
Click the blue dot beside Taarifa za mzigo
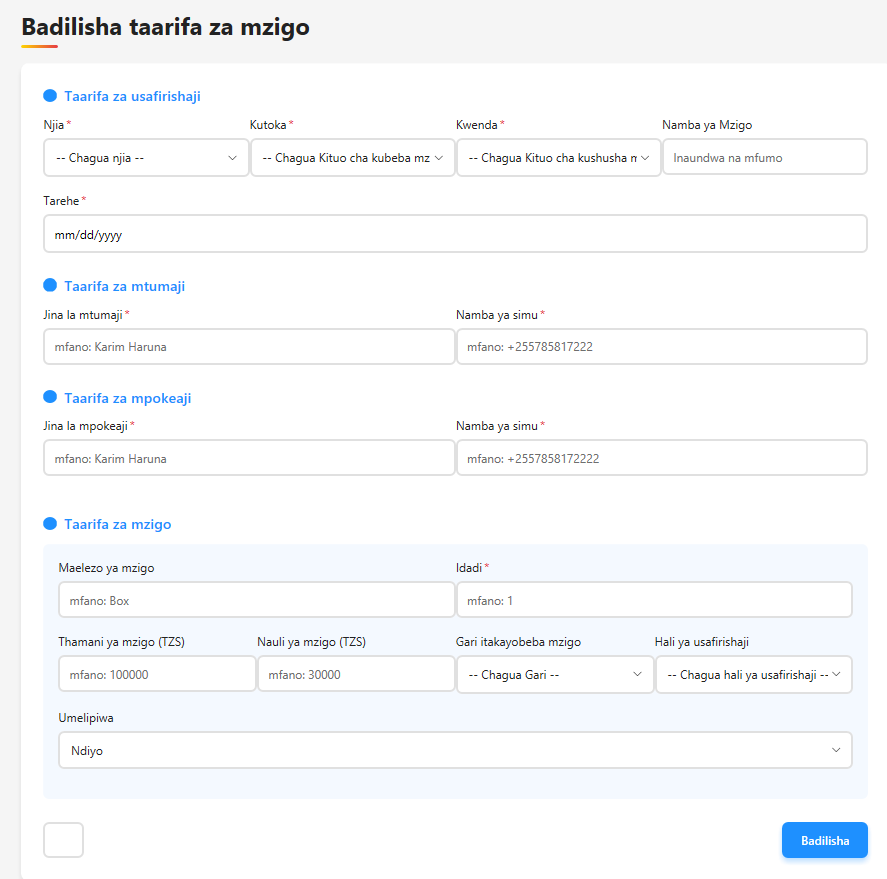pyautogui.click(x=50, y=524)
